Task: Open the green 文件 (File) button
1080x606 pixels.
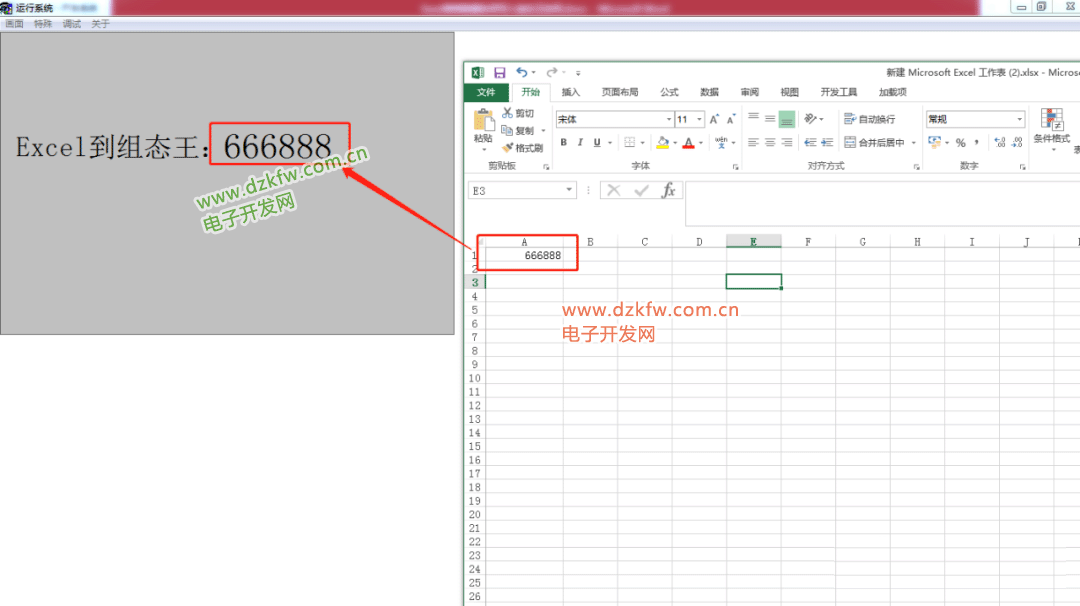Action: click(x=486, y=92)
